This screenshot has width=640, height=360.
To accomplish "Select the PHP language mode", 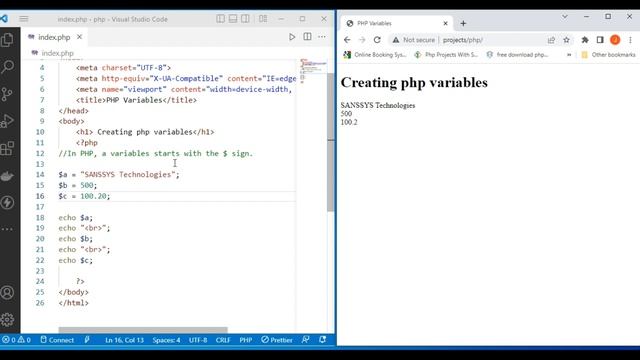I will tap(246, 340).
